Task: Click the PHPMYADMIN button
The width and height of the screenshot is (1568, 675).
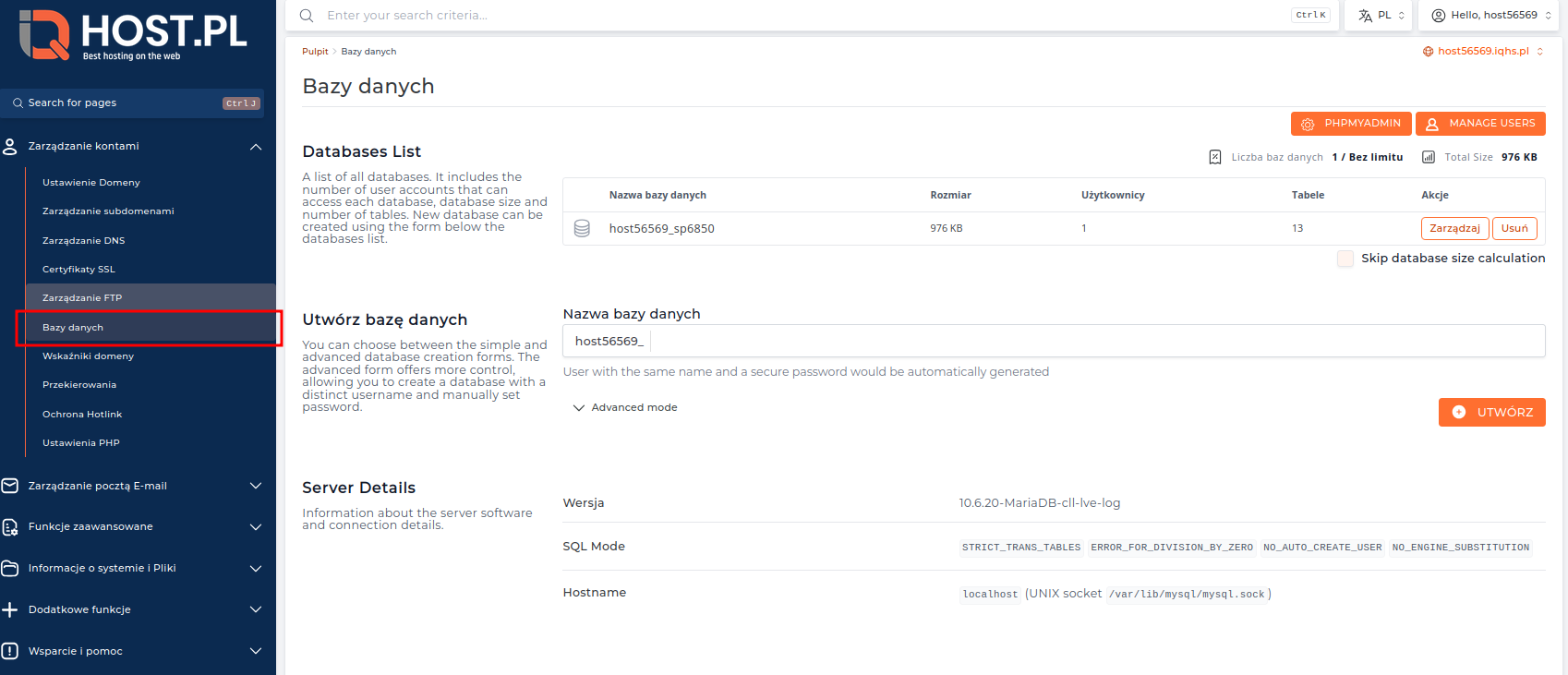Action: pos(1350,123)
